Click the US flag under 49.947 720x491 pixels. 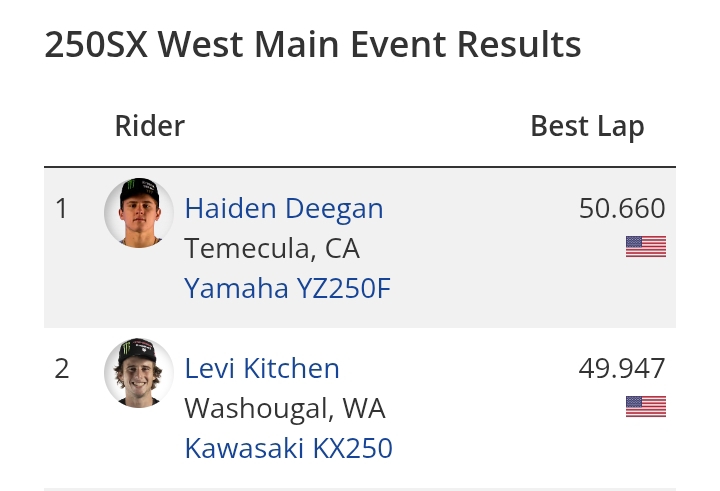point(645,406)
